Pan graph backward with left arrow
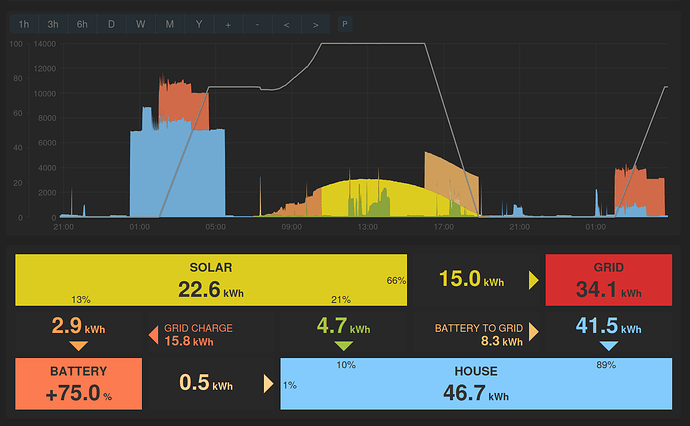The height and width of the screenshot is (426, 690). point(286,24)
